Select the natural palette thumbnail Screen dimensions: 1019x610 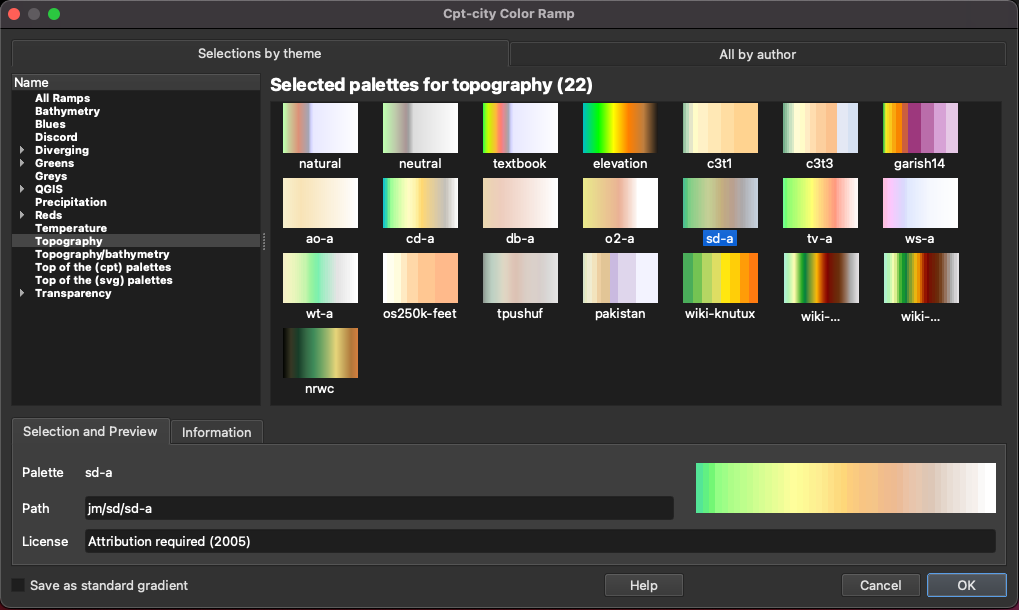coord(320,129)
